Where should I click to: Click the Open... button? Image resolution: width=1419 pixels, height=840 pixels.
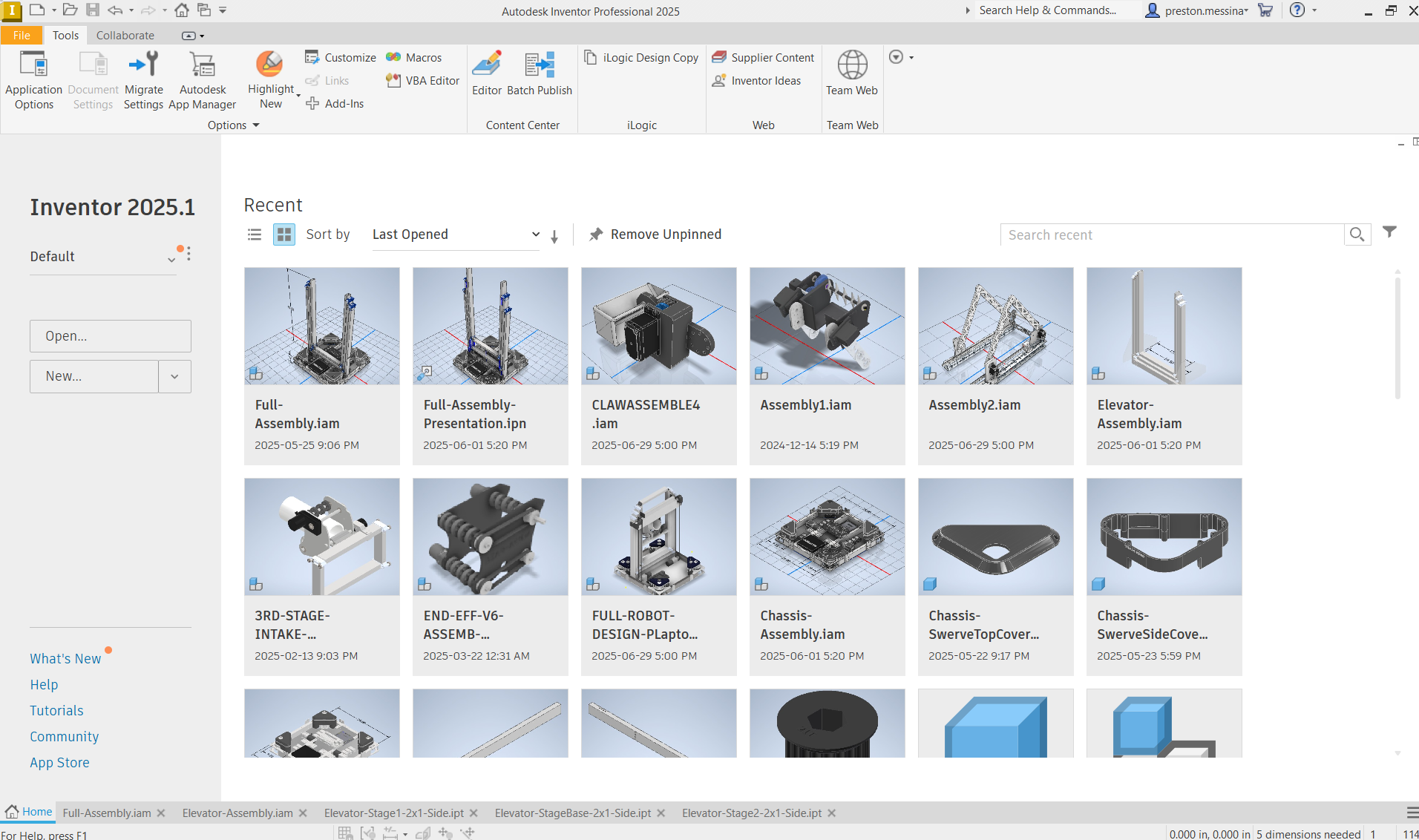[111, 336]
